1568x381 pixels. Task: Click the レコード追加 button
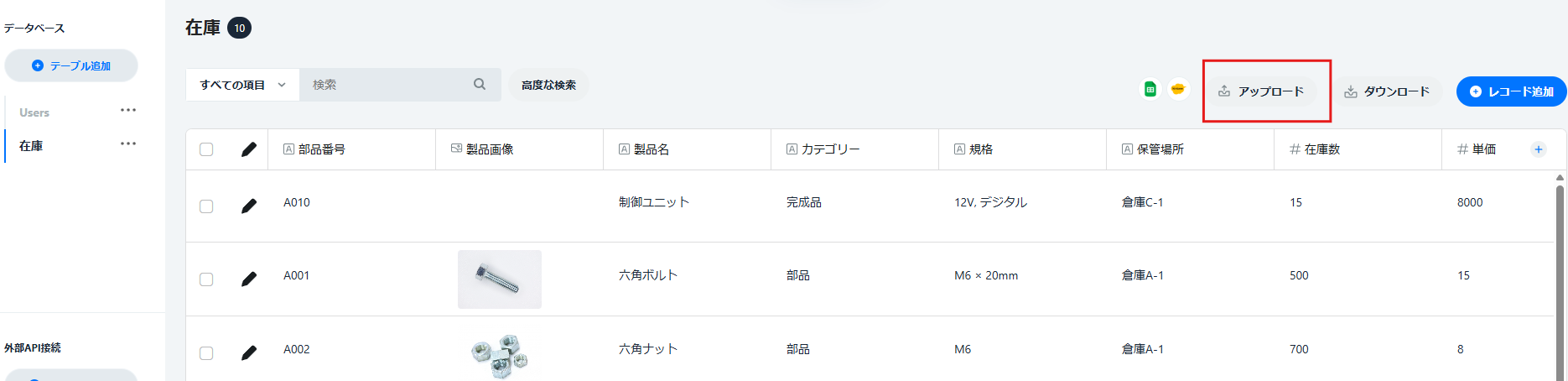(1512, 91)
